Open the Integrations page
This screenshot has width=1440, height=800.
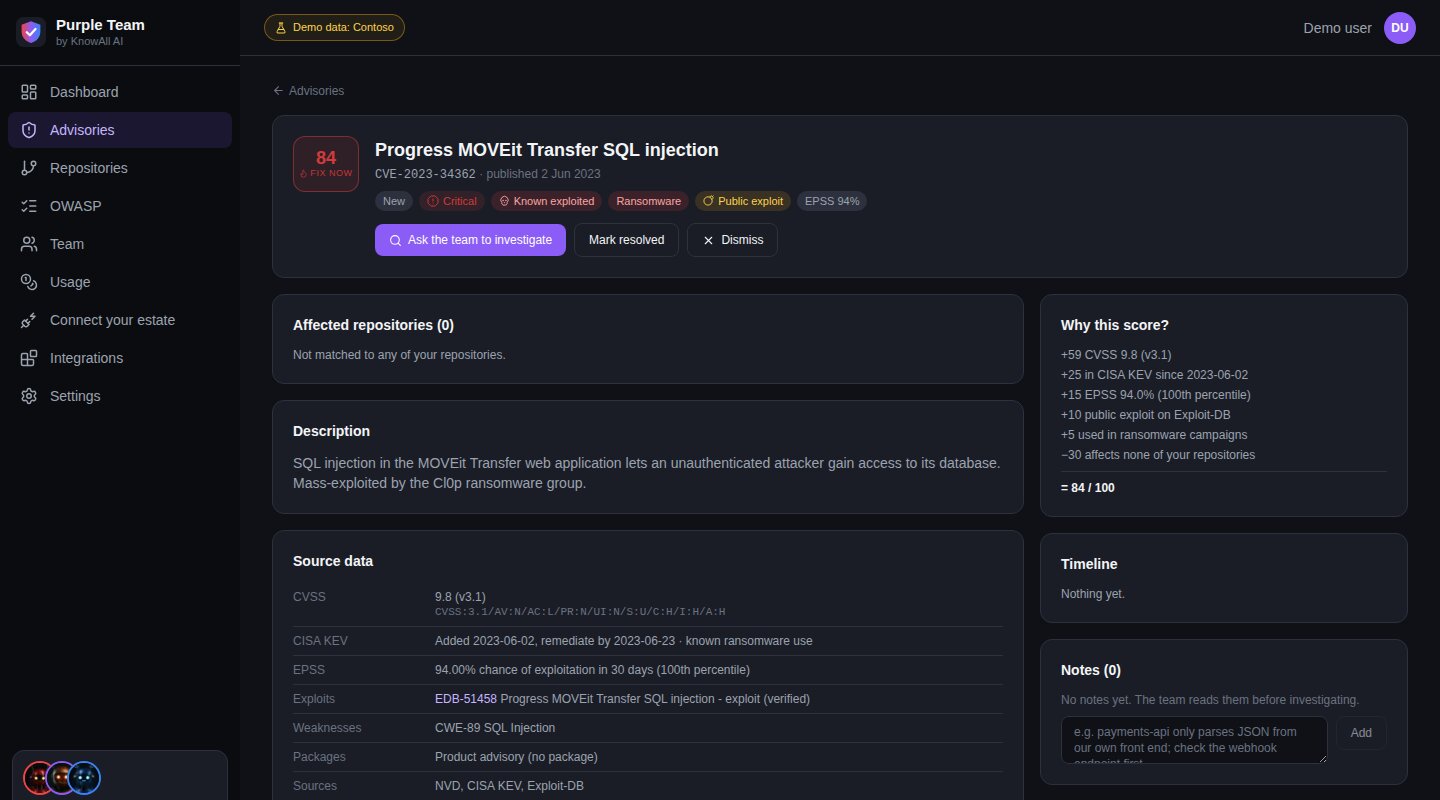point(120,358)
